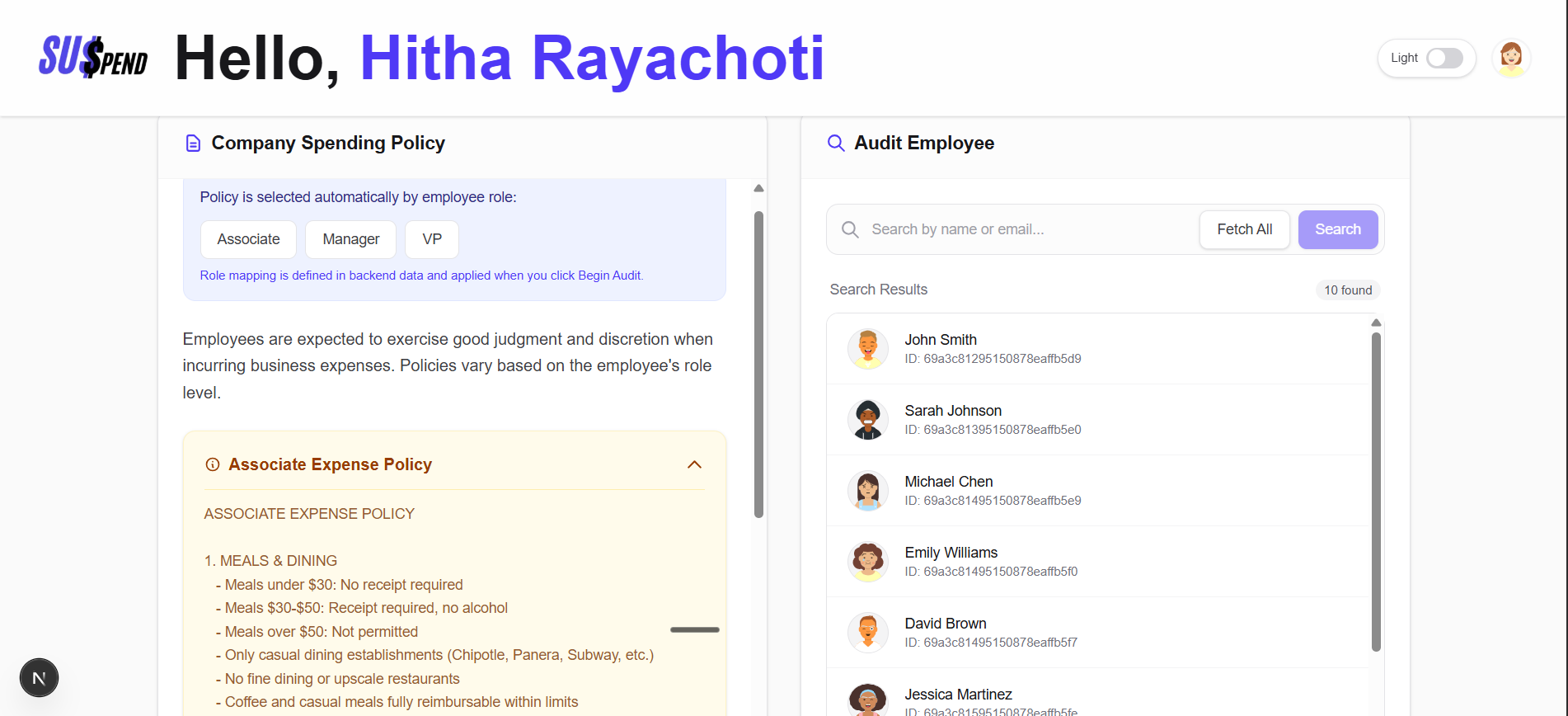This screenshot has height=716, width=1568.
Task: Click the ID under John Smith
Action: click(993, 359)
